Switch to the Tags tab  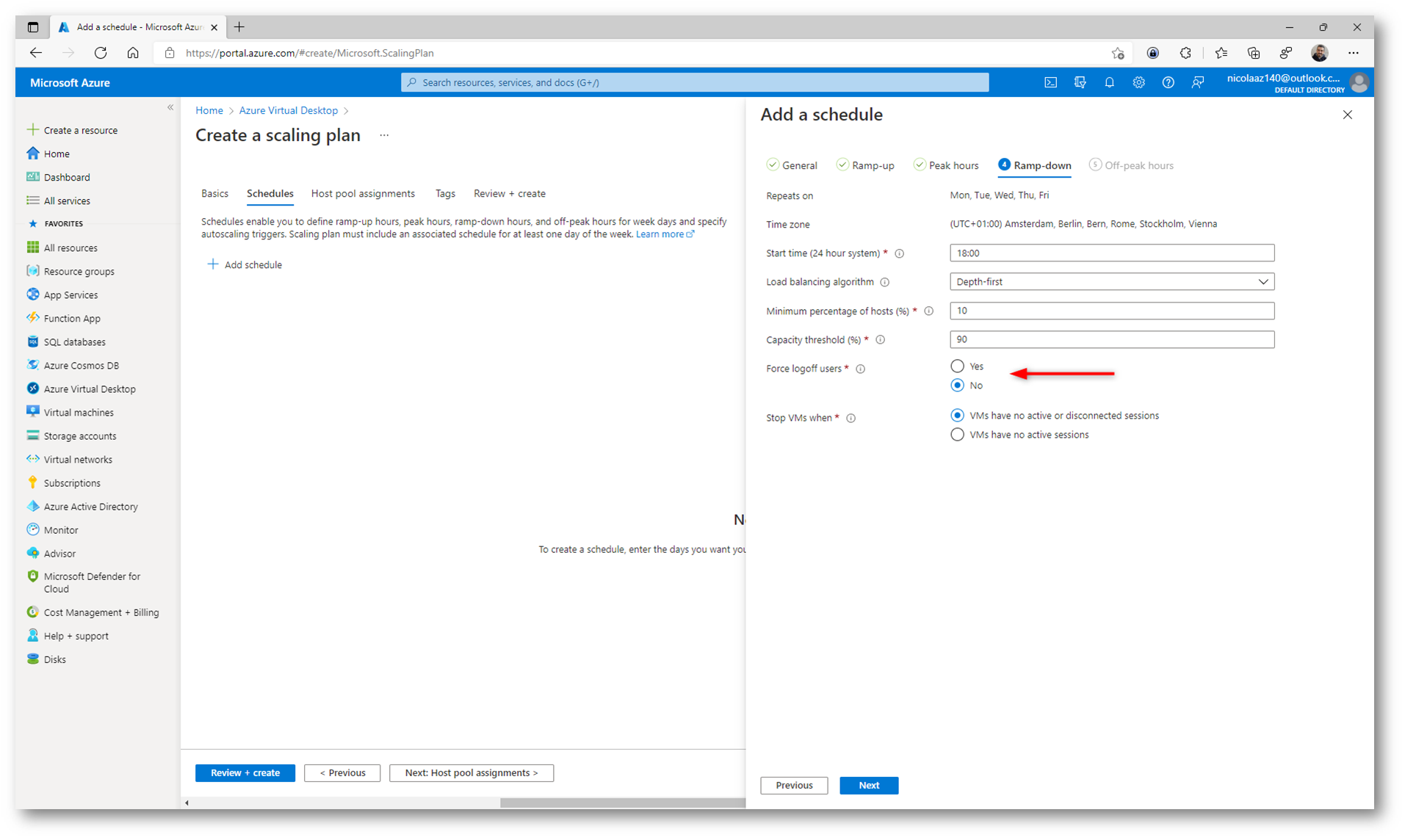click(x=445, y=193)
